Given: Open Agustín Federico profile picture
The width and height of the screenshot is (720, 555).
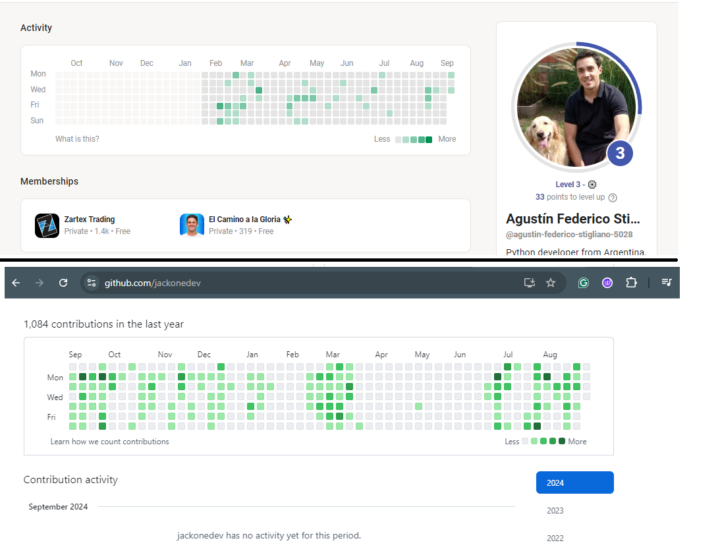Looking at the screenshot, I should tap(576, 107).
